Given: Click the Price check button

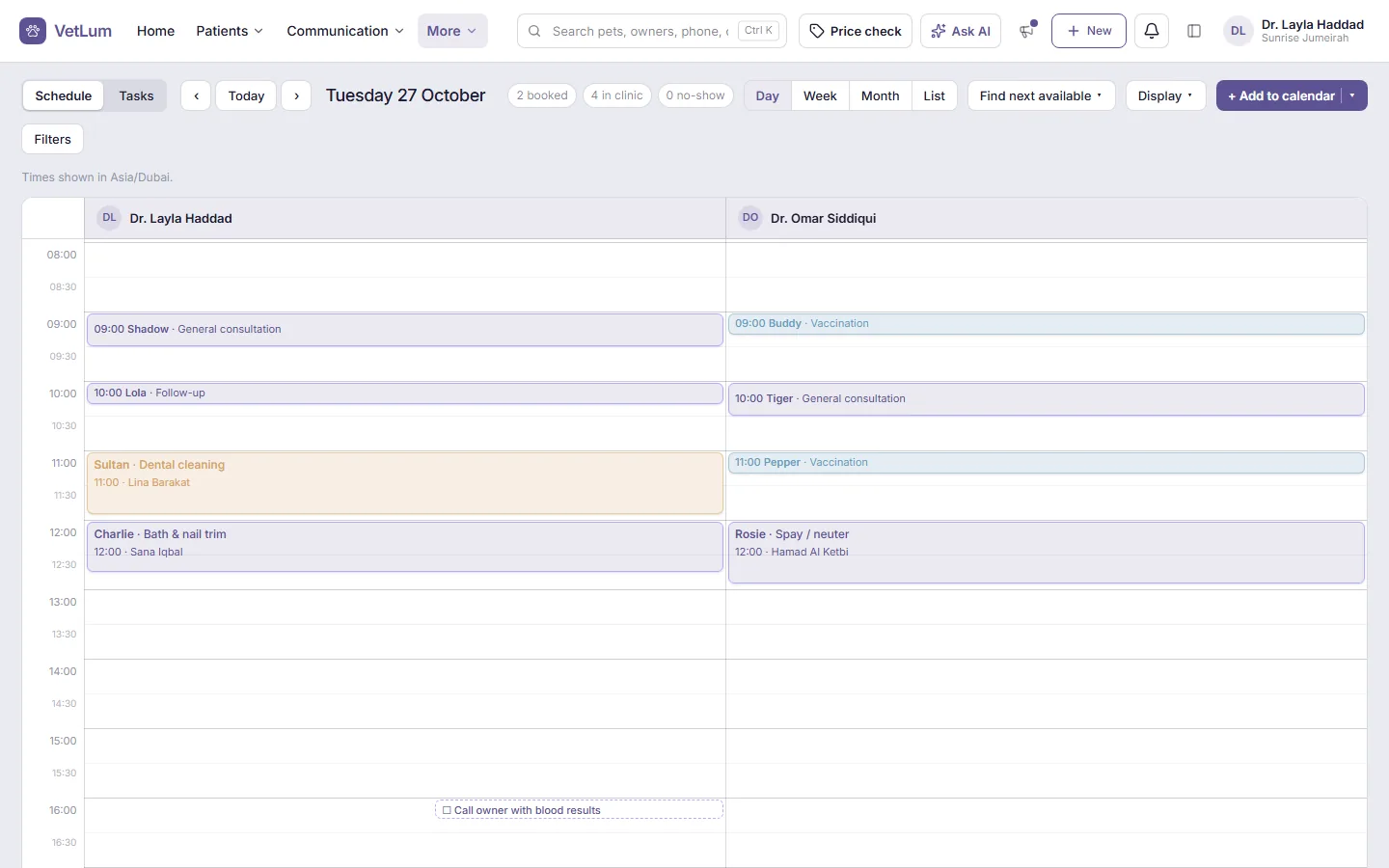Looking at the screenshot, I should [856, 31].
